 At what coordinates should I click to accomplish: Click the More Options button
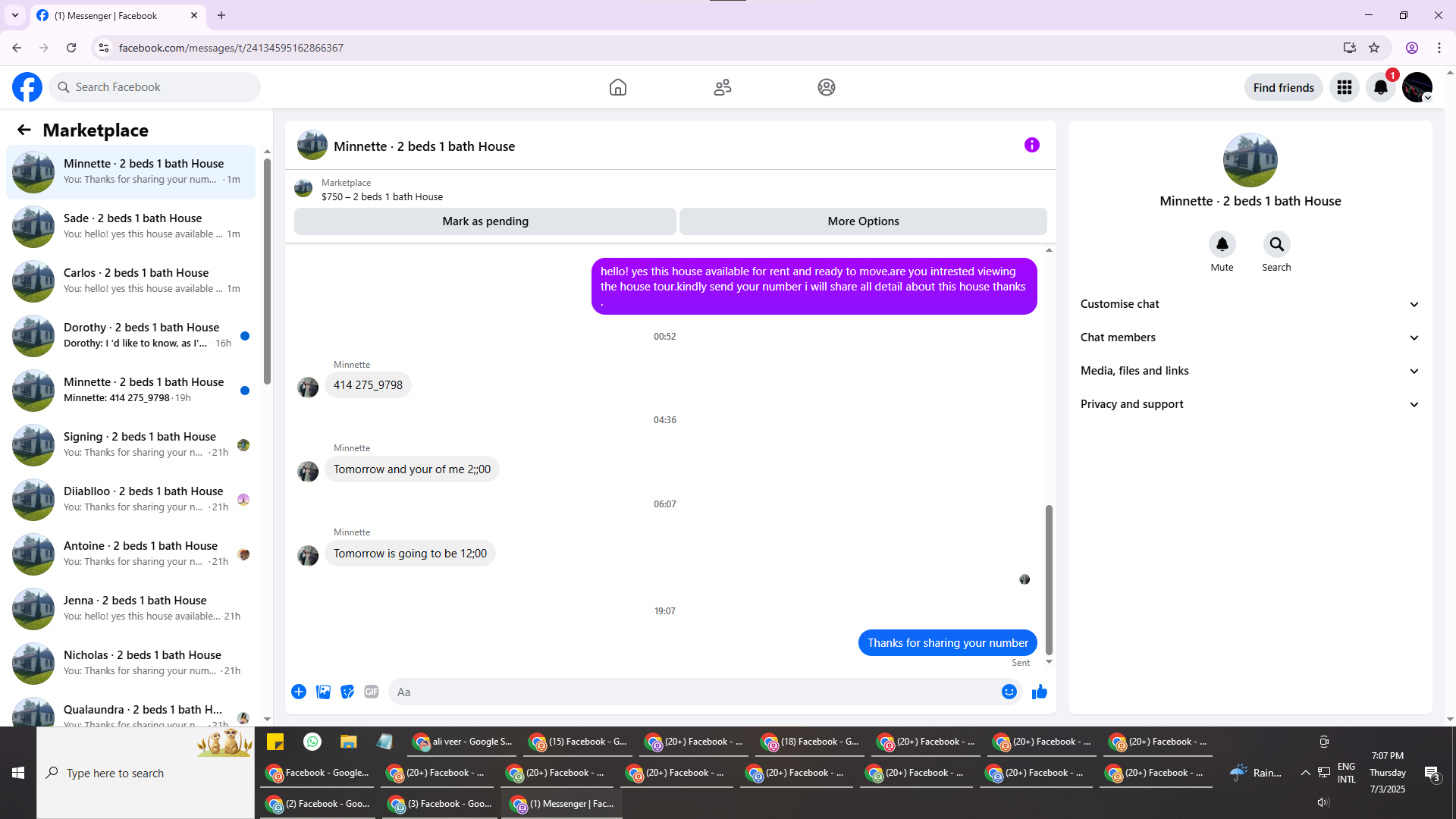(863, 221)
